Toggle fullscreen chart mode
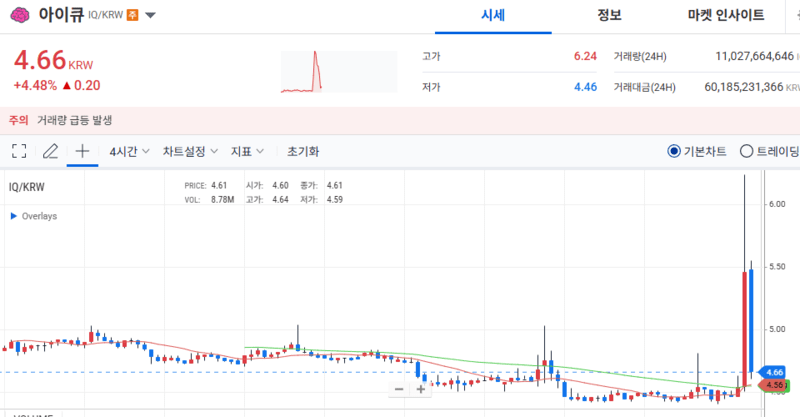 18,152
